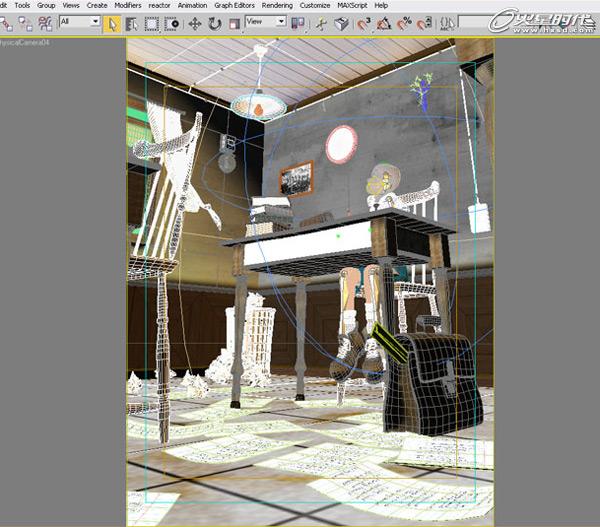
Task: Select the hanging ceiling lamp in the viewport
Action: (259, 105)
